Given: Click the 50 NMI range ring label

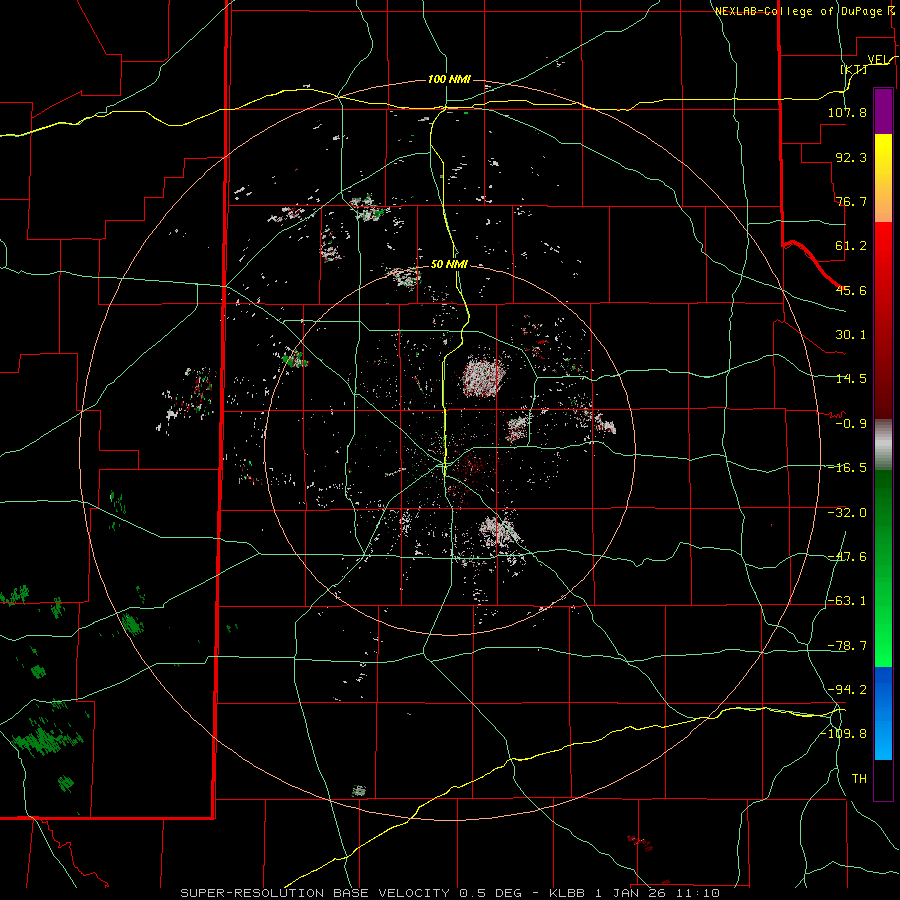Looking at the screenshot, I should [x=449, y=264].
